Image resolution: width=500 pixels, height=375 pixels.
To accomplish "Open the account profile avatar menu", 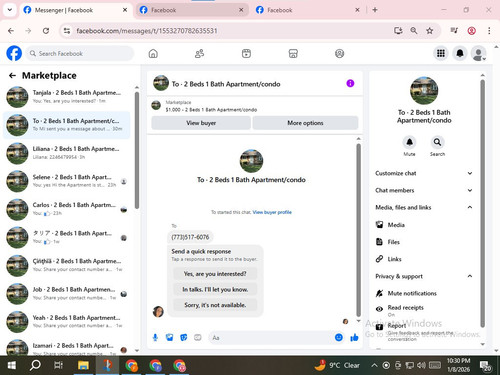I will click(478, 53).
